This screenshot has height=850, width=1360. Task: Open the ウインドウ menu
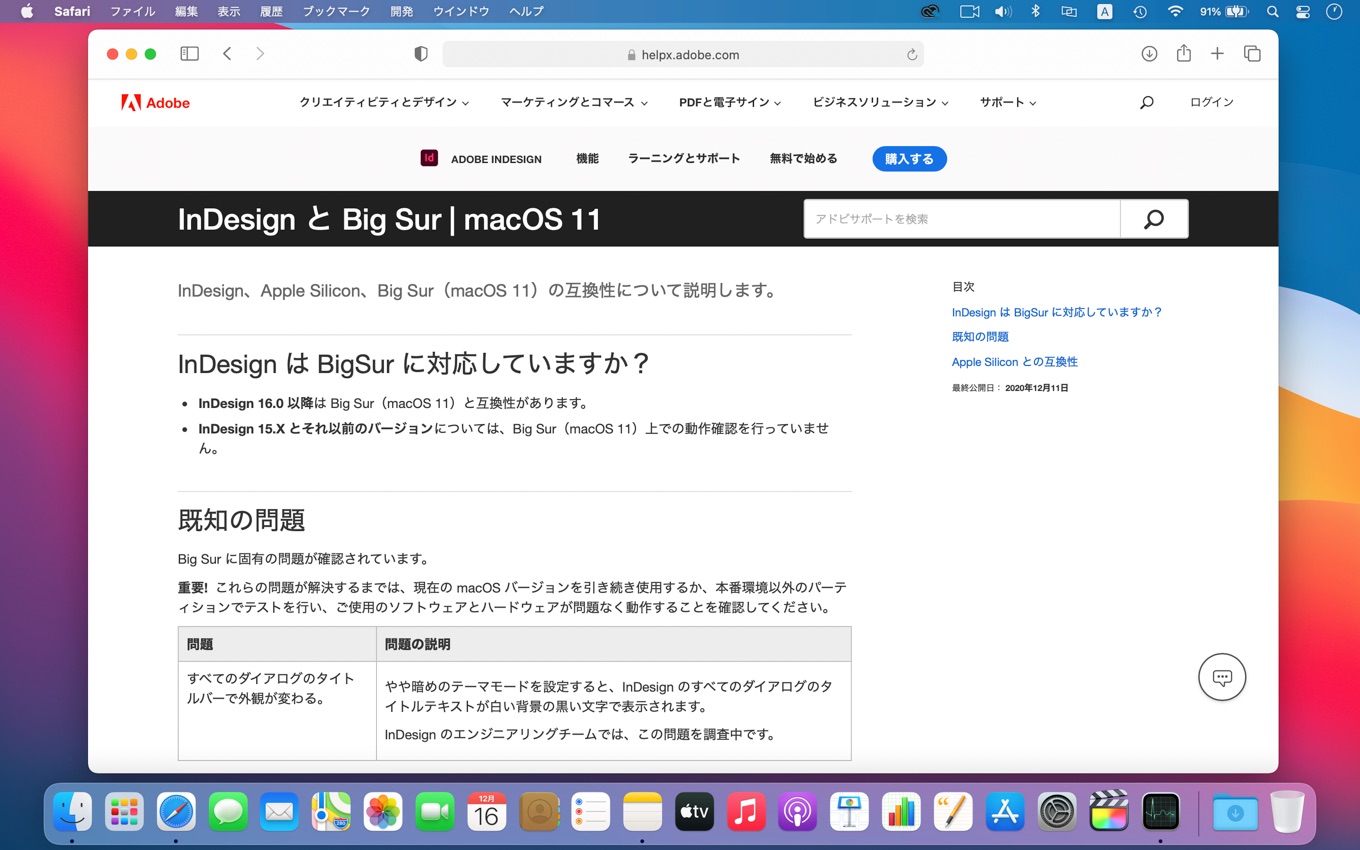[x=461, y=12]
